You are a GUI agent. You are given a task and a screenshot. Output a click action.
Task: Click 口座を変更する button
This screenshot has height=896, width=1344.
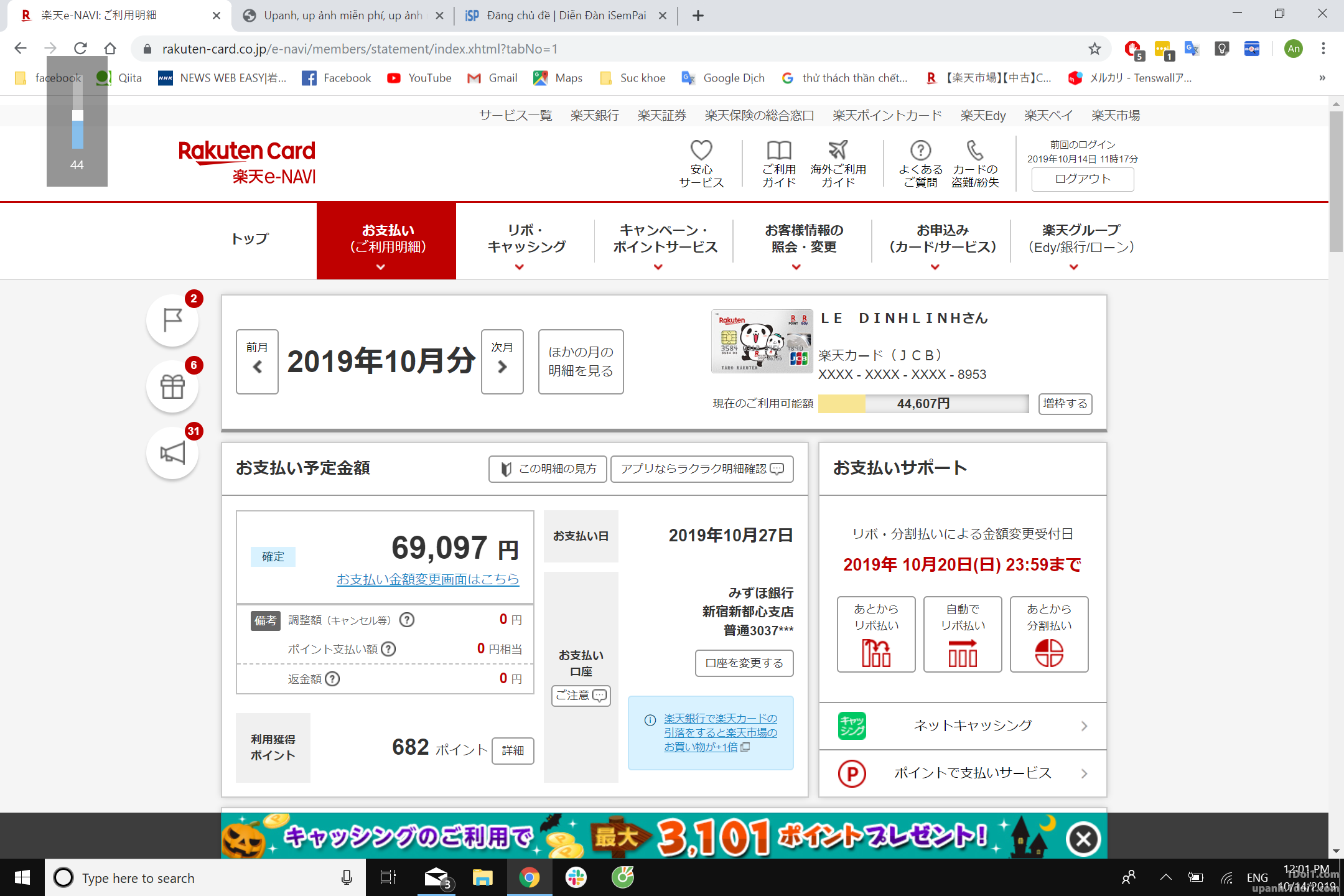coord(744,663)
